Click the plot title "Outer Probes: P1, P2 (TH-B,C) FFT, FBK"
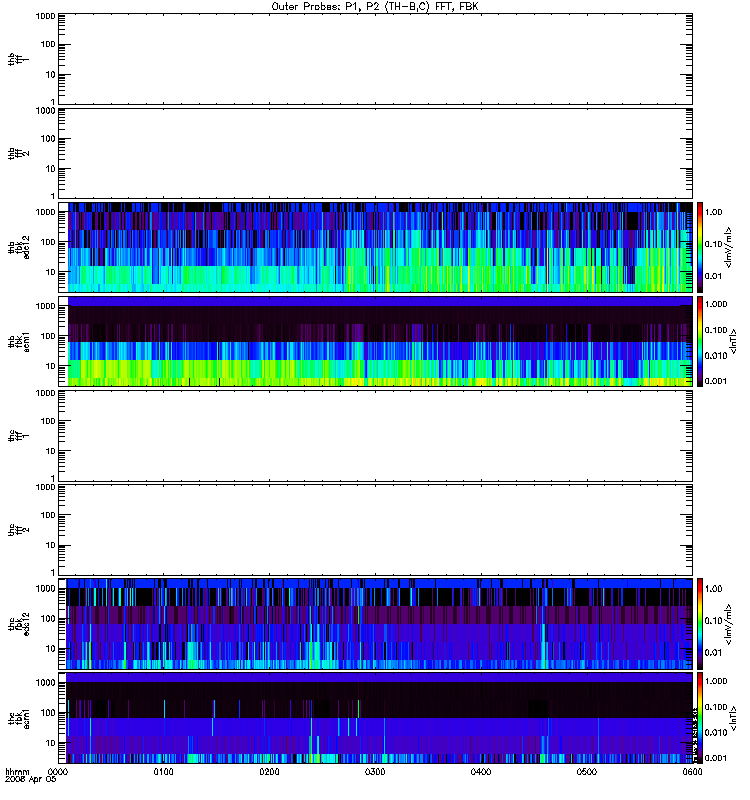Screen dimensions: 750x800 point(375,7)
